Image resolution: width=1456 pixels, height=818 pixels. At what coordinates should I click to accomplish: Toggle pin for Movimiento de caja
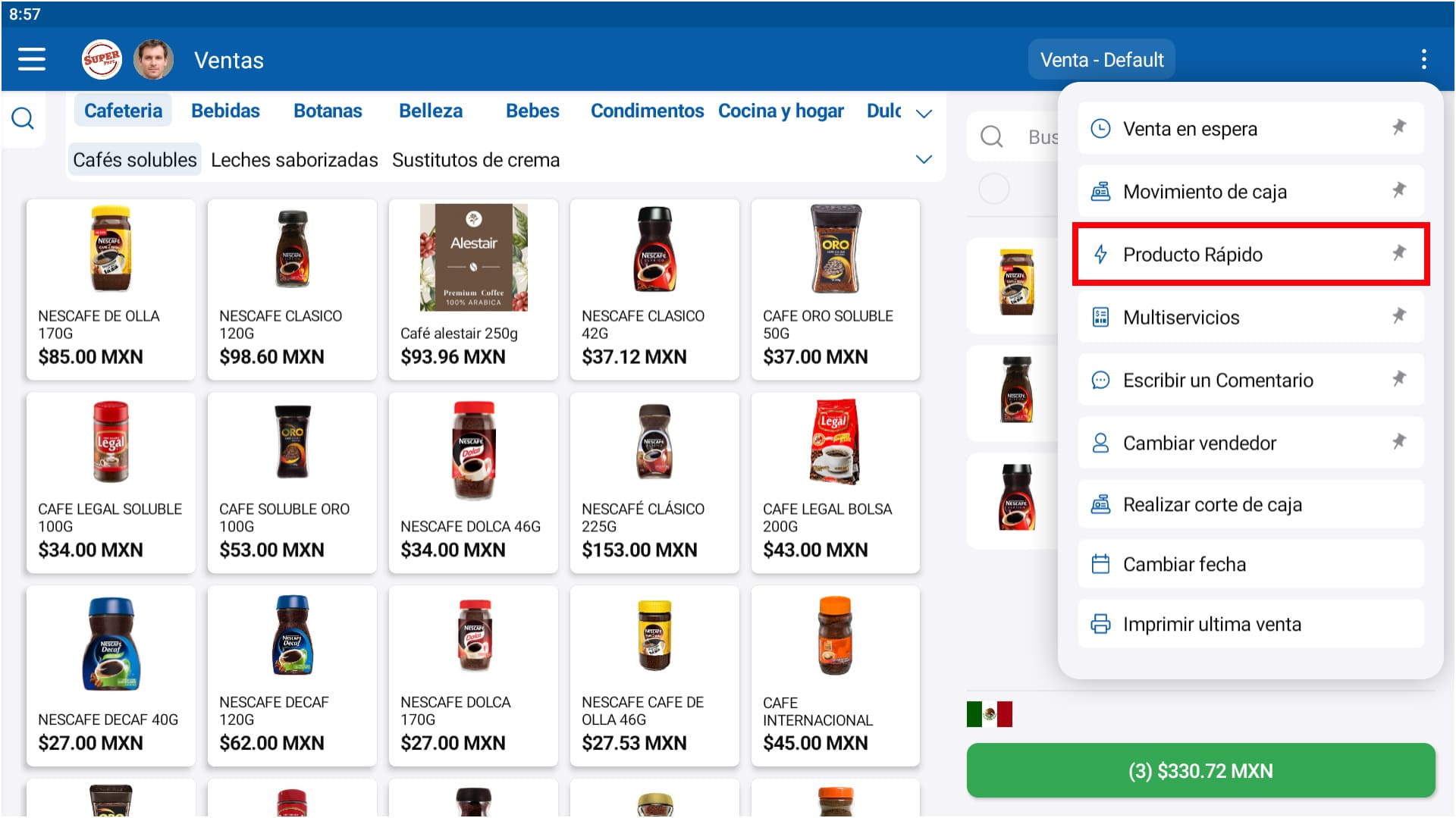[x=1399, y=190]
